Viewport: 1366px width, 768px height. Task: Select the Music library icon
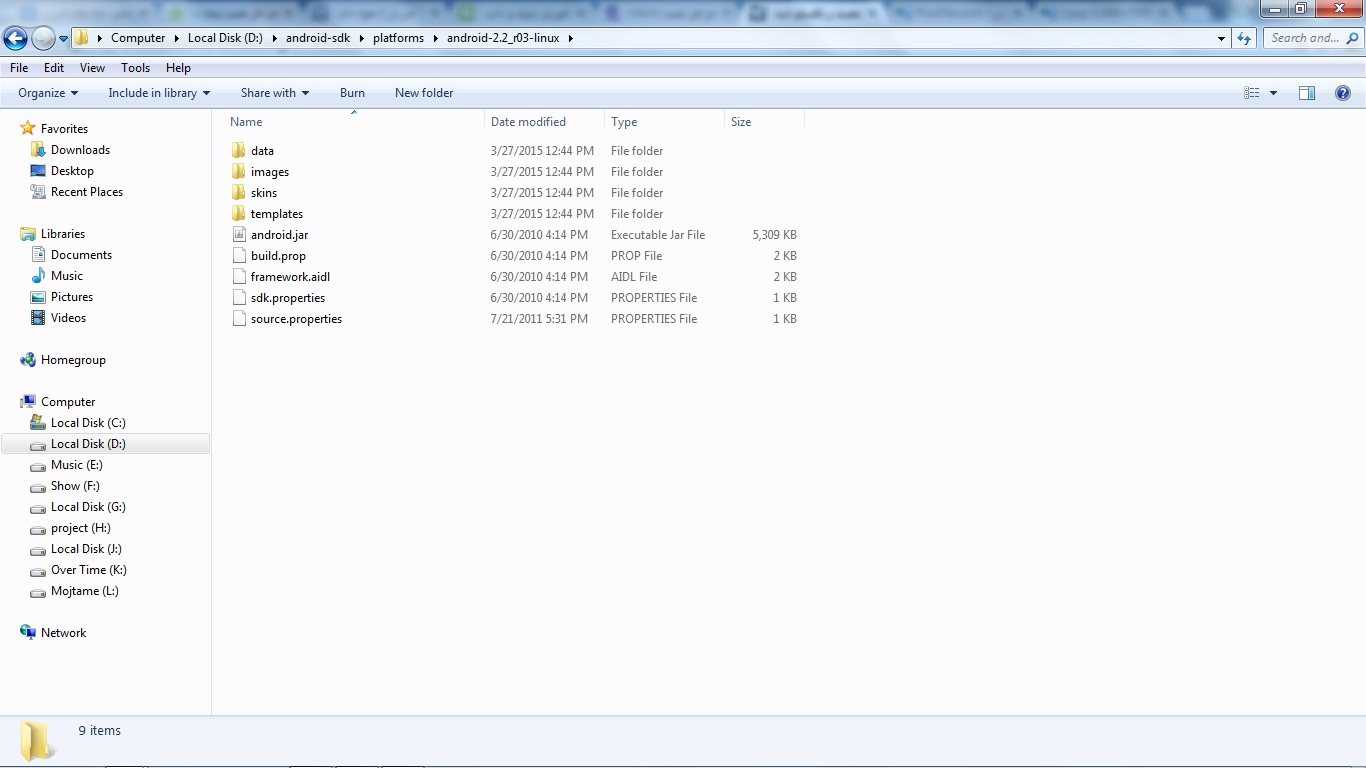[x=38, y=276]
